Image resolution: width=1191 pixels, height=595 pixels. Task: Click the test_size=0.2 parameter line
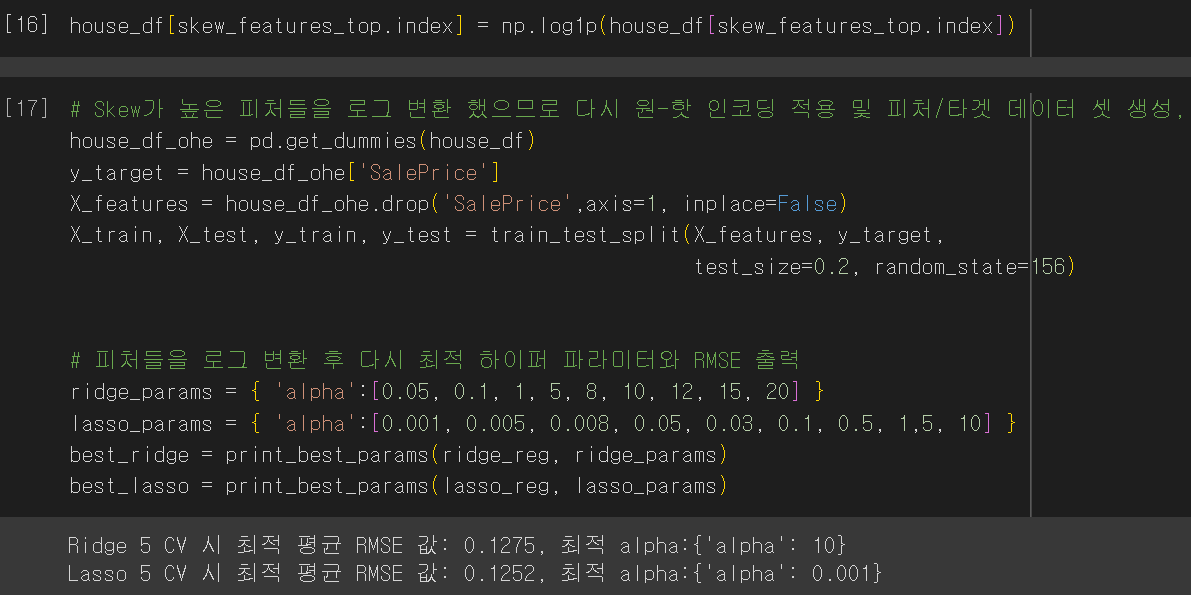pos(884,267)
